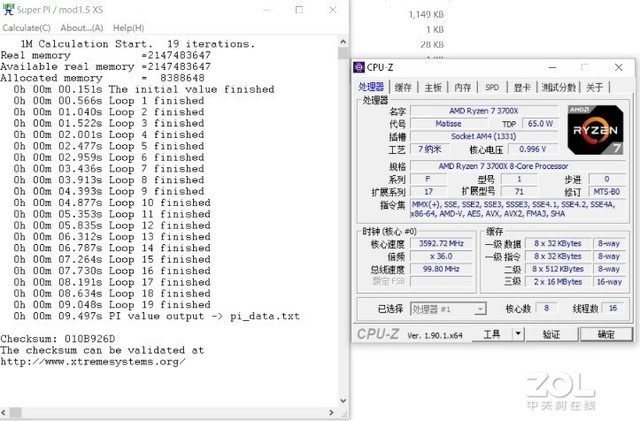Viewport: 640px width, 421px height.
Task: Click the 验证 button in CPU-Z
Action: click(x=551, y=334)
